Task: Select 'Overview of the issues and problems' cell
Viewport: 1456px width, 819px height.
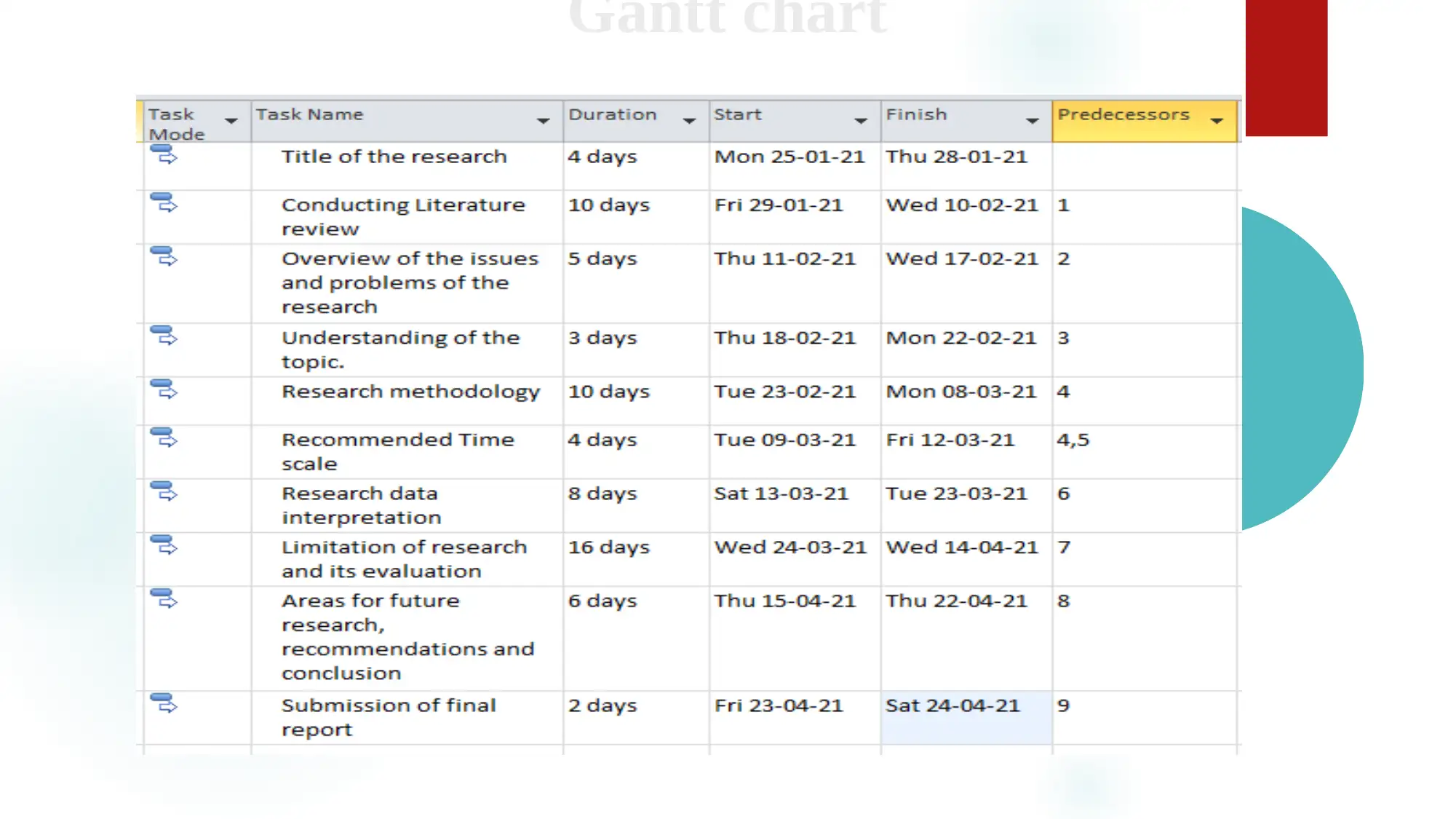Action: pyautogui.click(x=407, y=283)
